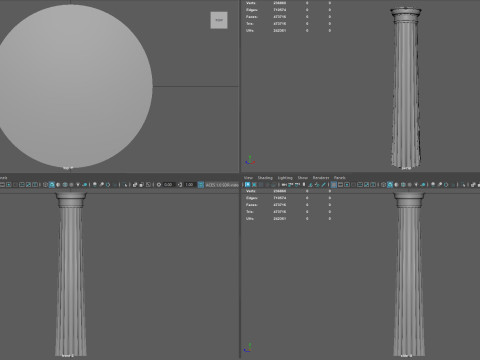
Task: Toggle X-Ray in front view toolbar
Action: (x=135, y=184)
